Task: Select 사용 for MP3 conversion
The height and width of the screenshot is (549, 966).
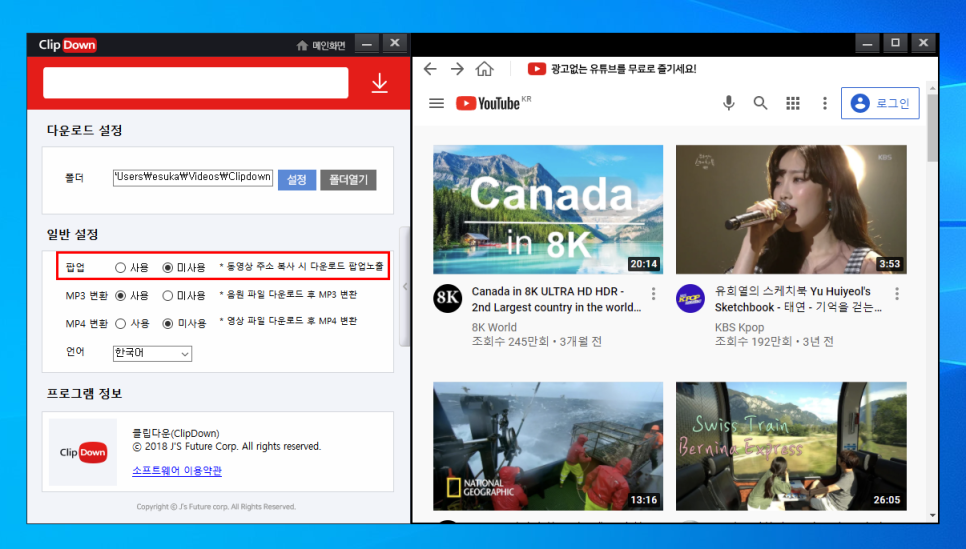Action: coord(121,296)
